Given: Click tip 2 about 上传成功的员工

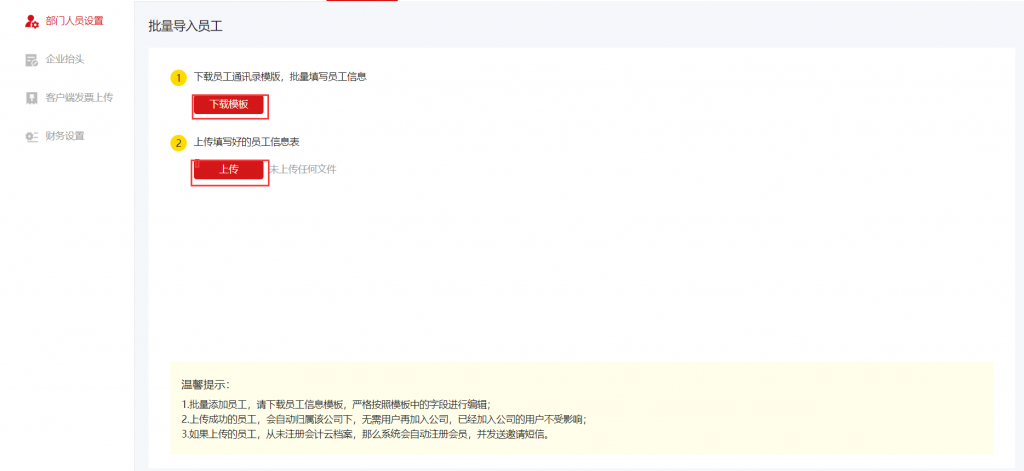Looking at the screenshot, I should [383, 419].
